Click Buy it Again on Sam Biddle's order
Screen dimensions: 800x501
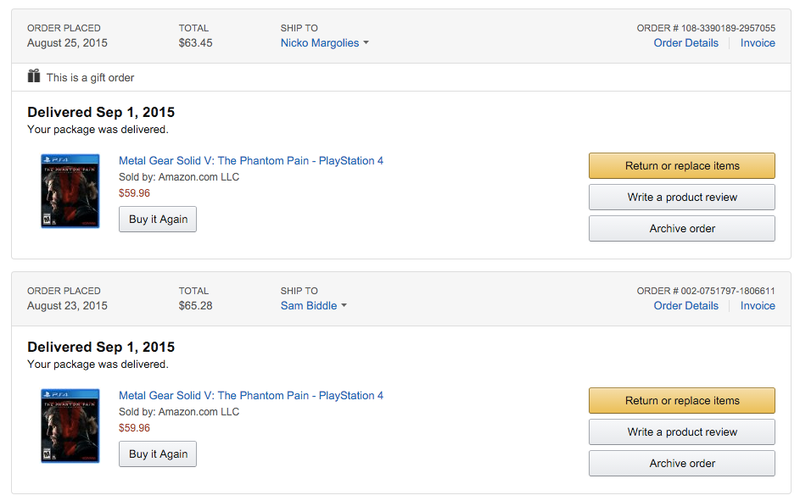[158, 454]
